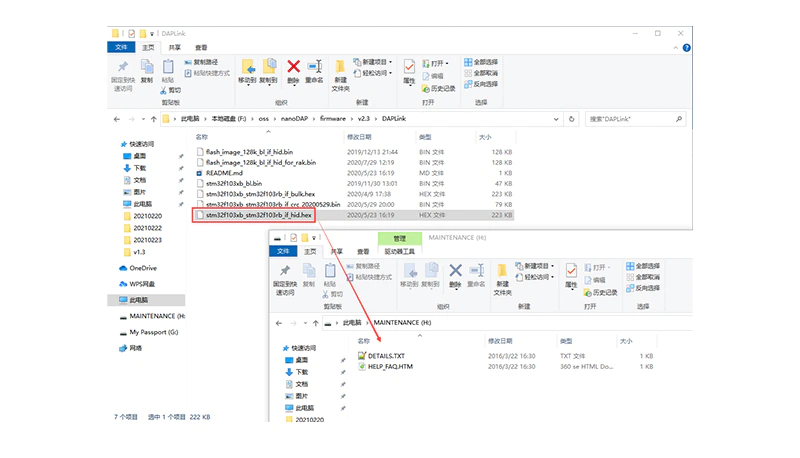Select stm32f103xb_stm32f103rb_if_hid.hex file

254,215
